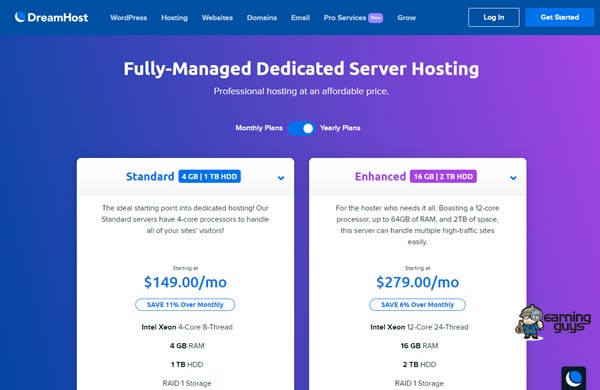This screenshot has height=390, width=600.
Task: Open the Pro Services menu
Action: tap(345, 18)
